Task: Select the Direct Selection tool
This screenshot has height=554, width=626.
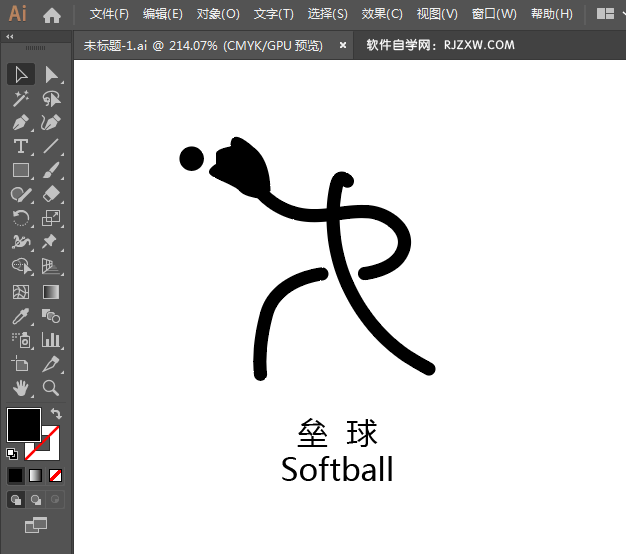Action: tap(52, 74)
